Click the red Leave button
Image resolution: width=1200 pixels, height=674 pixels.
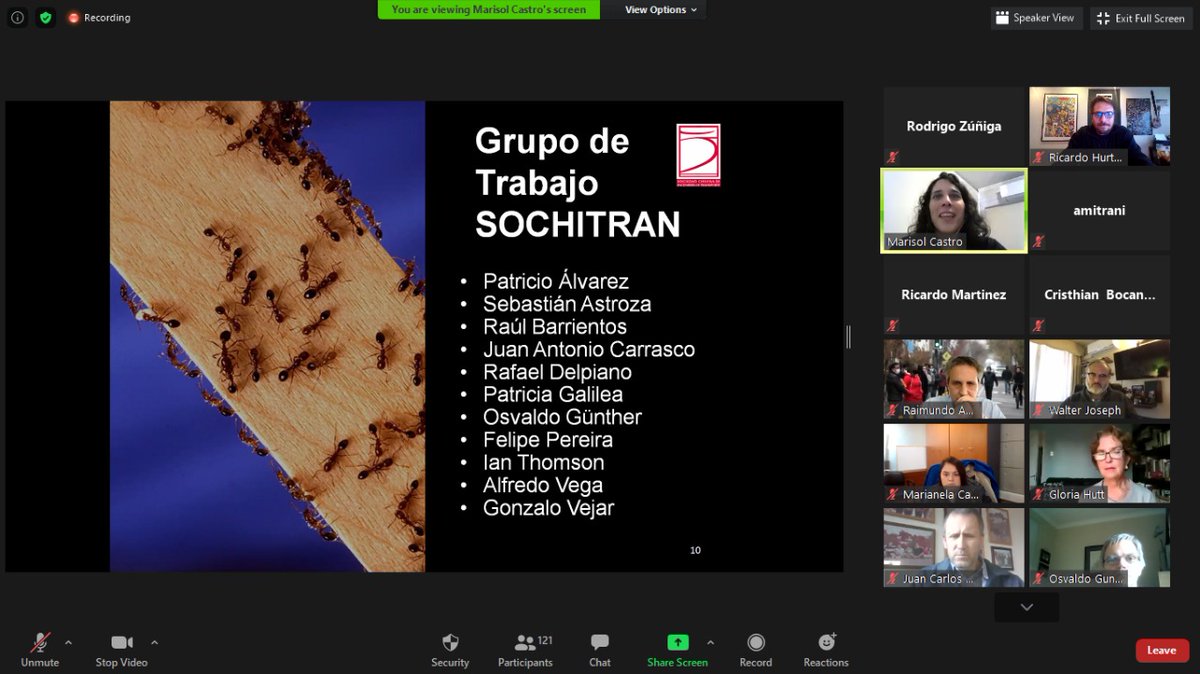click(x=1162, y=650)
